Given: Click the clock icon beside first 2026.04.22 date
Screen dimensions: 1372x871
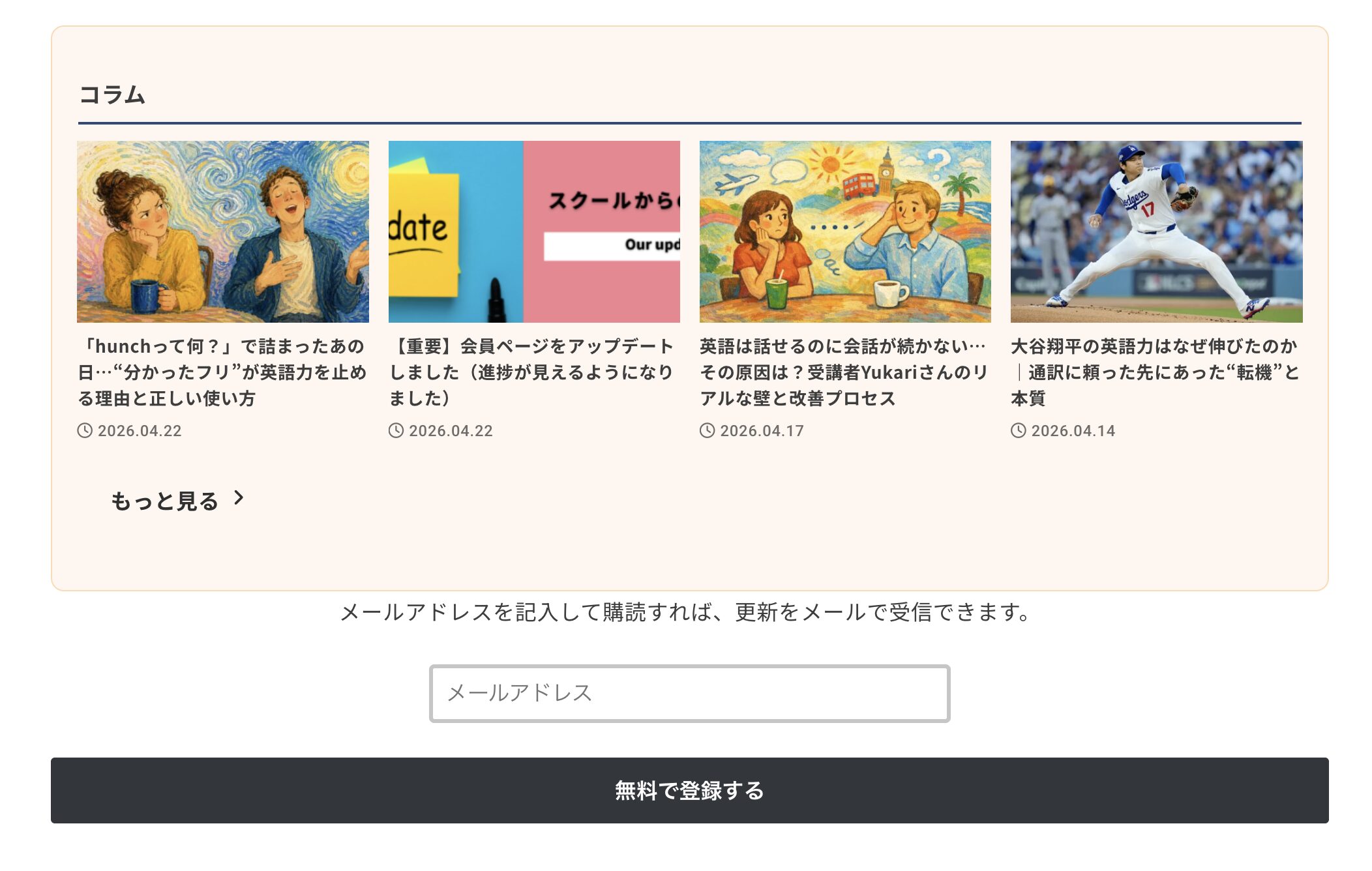Looking at the screenshot, I should coord(85,431).
